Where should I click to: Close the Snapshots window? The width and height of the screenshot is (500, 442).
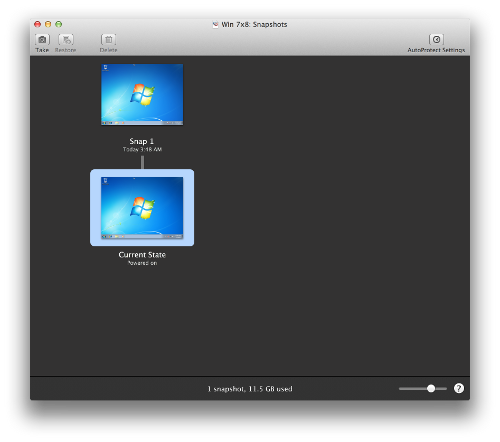[37, 24]
